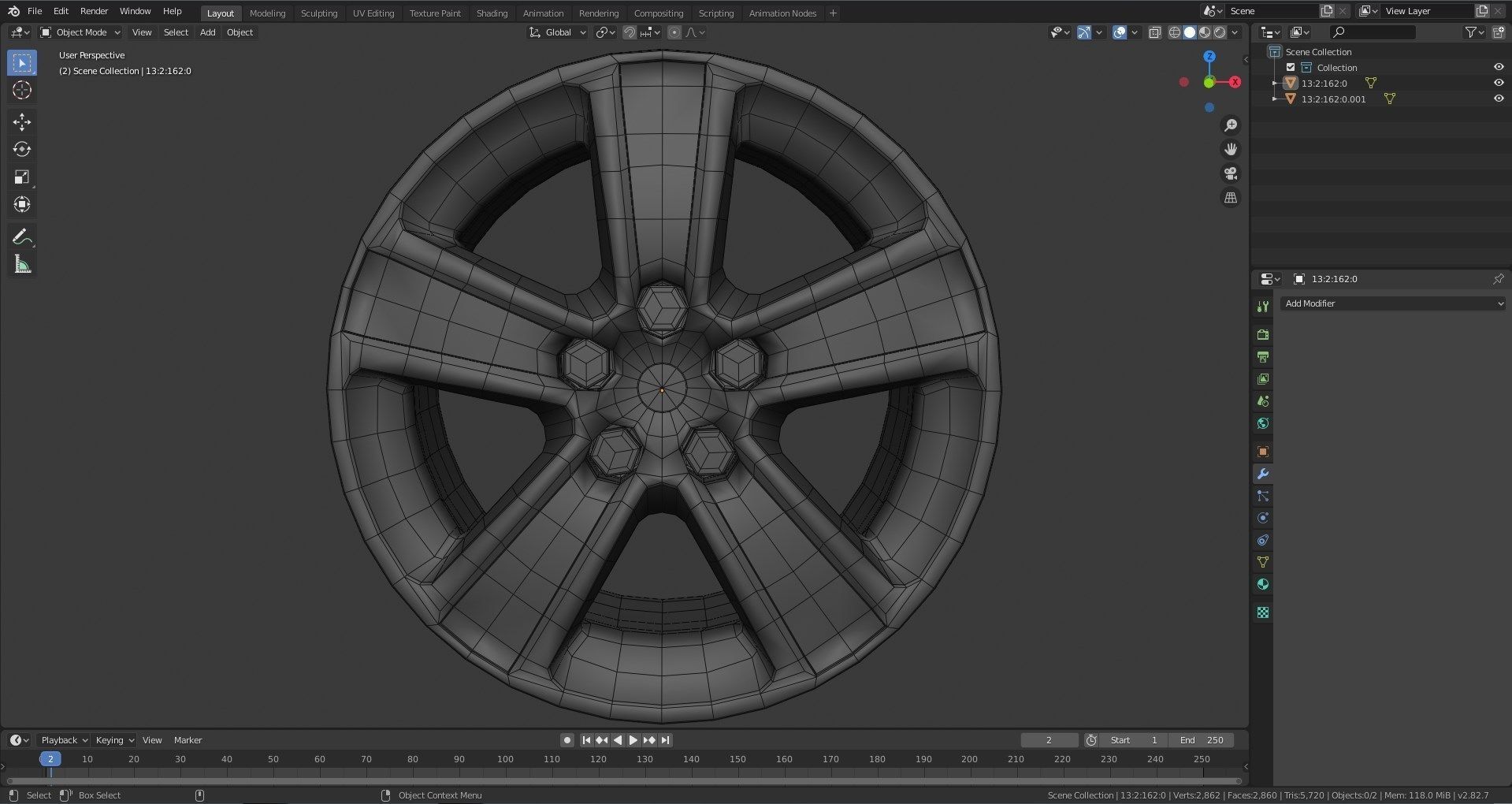Switch to solid shading

tap(1190, 32)
